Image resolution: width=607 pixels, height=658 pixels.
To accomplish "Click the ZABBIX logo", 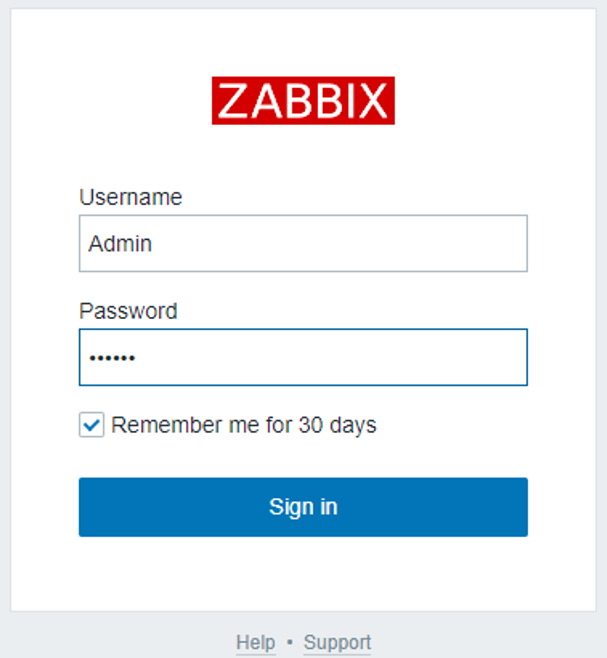I will coord(303,100).
